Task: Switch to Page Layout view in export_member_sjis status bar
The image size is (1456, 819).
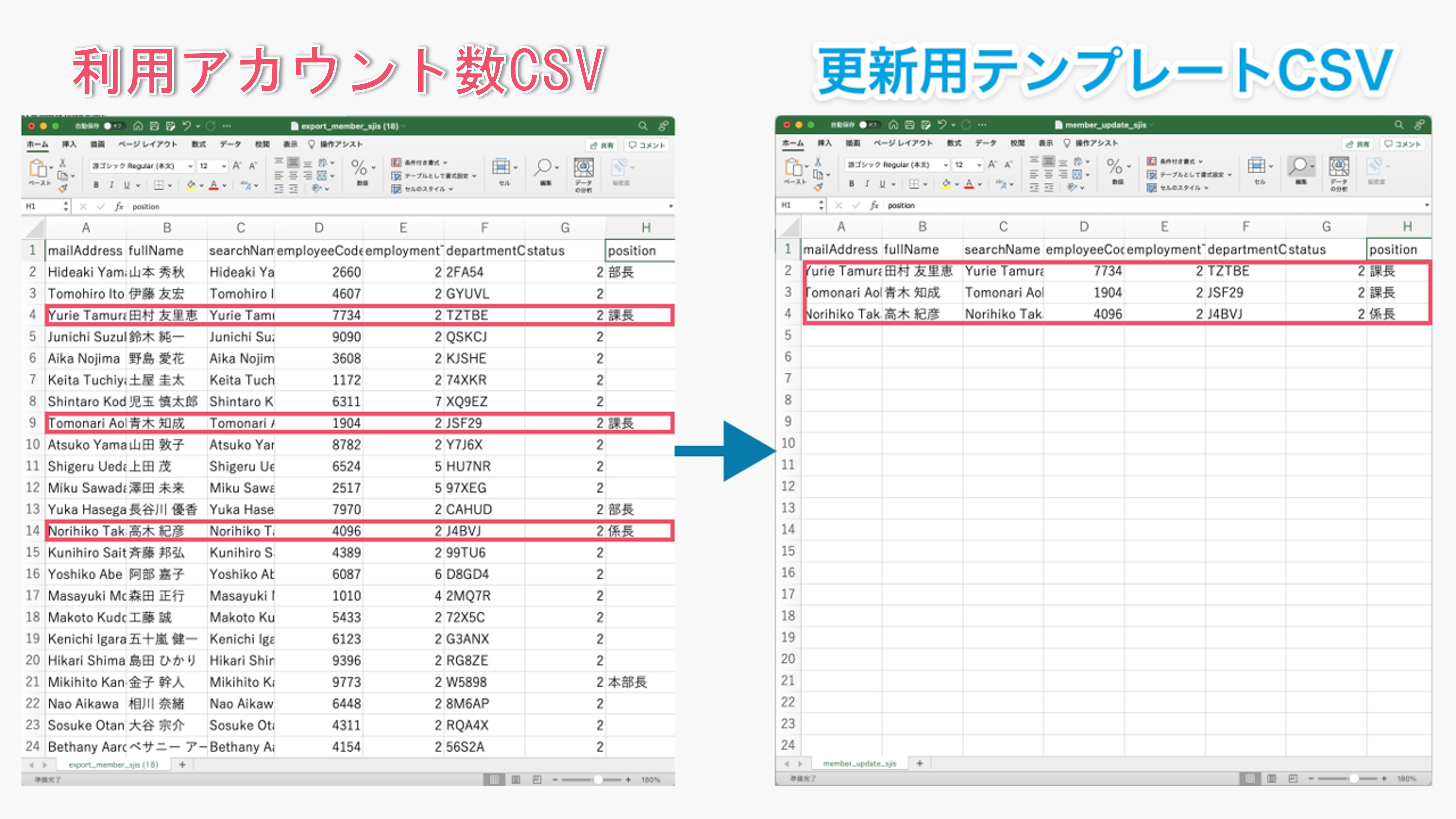Action: click(x=516, y=780)
